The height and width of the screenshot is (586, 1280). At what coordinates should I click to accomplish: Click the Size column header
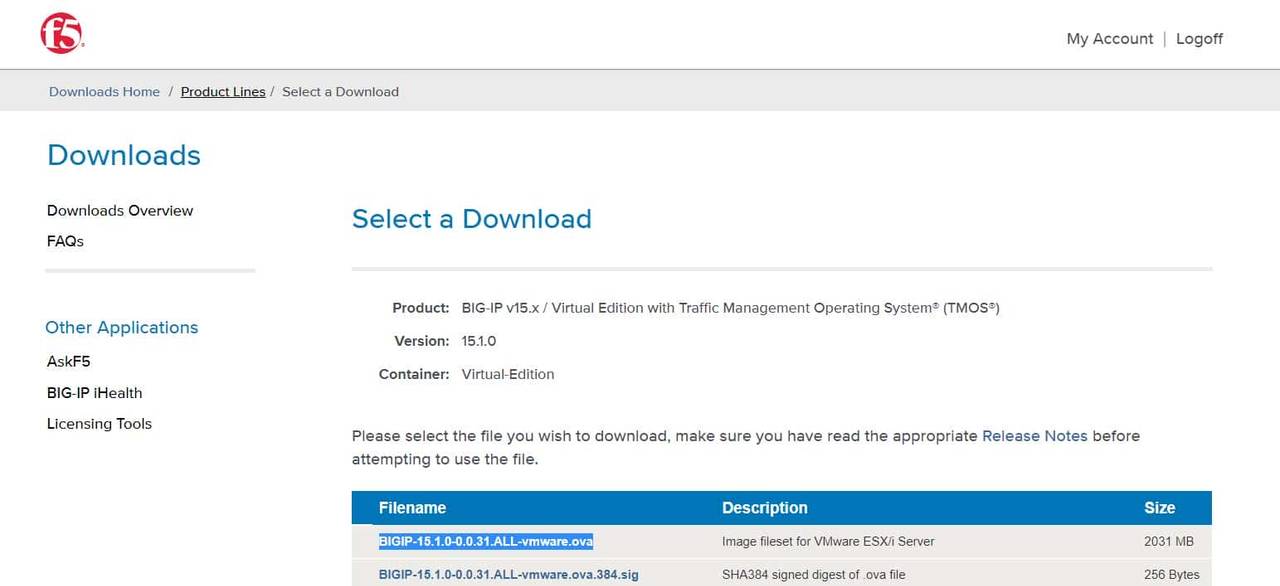[1159, 508]
